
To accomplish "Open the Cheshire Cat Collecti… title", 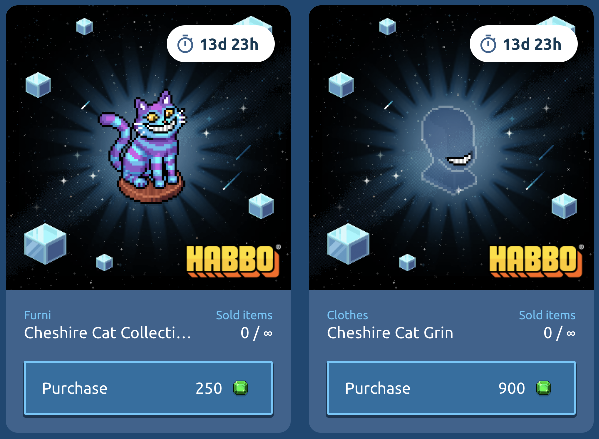I will (x=107, y=333).
